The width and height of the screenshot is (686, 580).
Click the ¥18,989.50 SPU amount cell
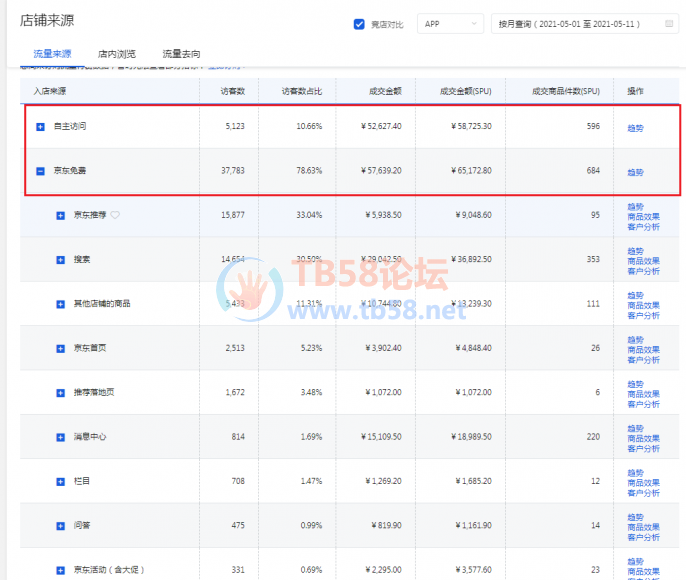pyautogui.click(x=471, y=437)
